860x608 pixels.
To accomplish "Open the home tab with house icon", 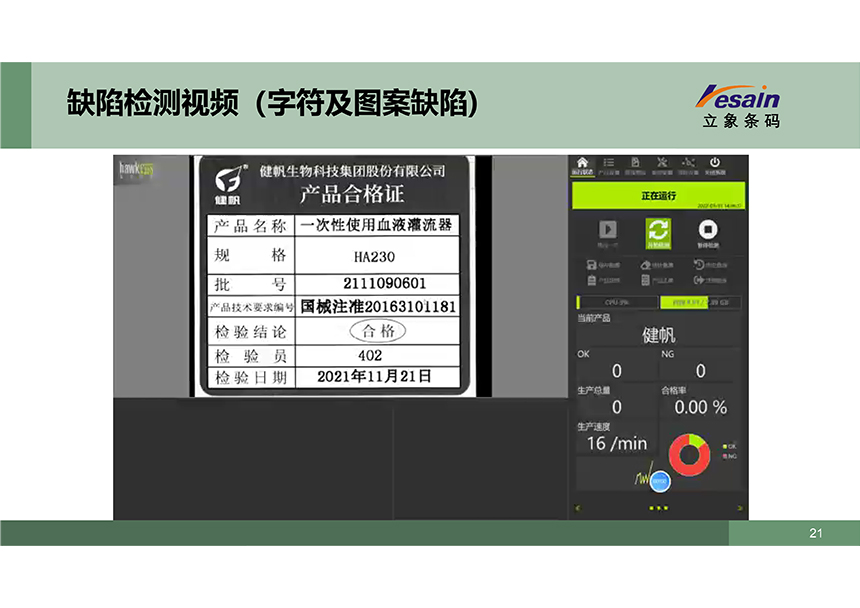I will pos(582,166).
